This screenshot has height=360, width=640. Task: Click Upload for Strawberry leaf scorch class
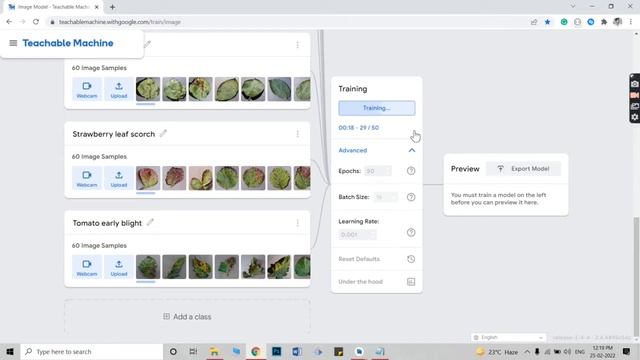point(119,178)
